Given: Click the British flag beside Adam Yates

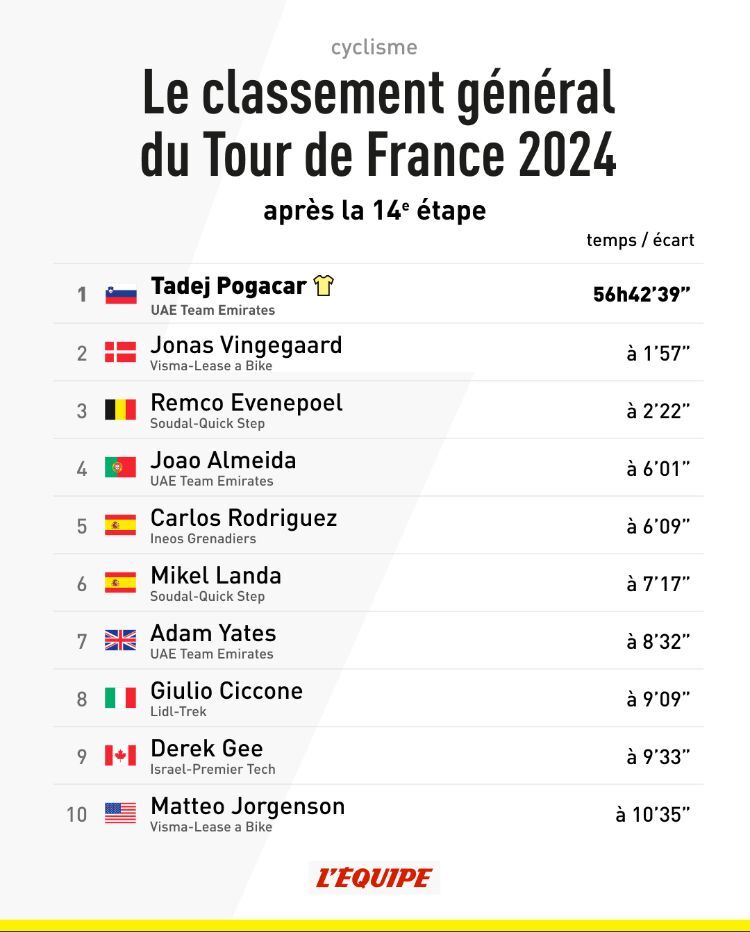Looking at the screenshot, I should click(120, 641).
